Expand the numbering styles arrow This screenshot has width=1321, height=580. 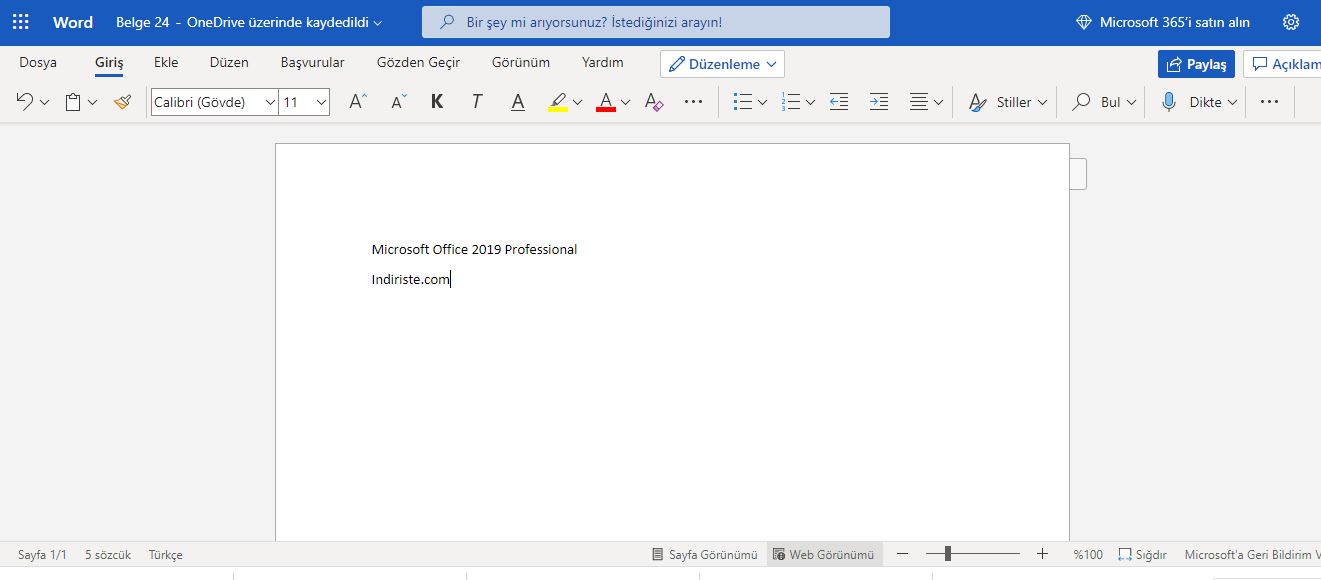[x=810, y=102]
